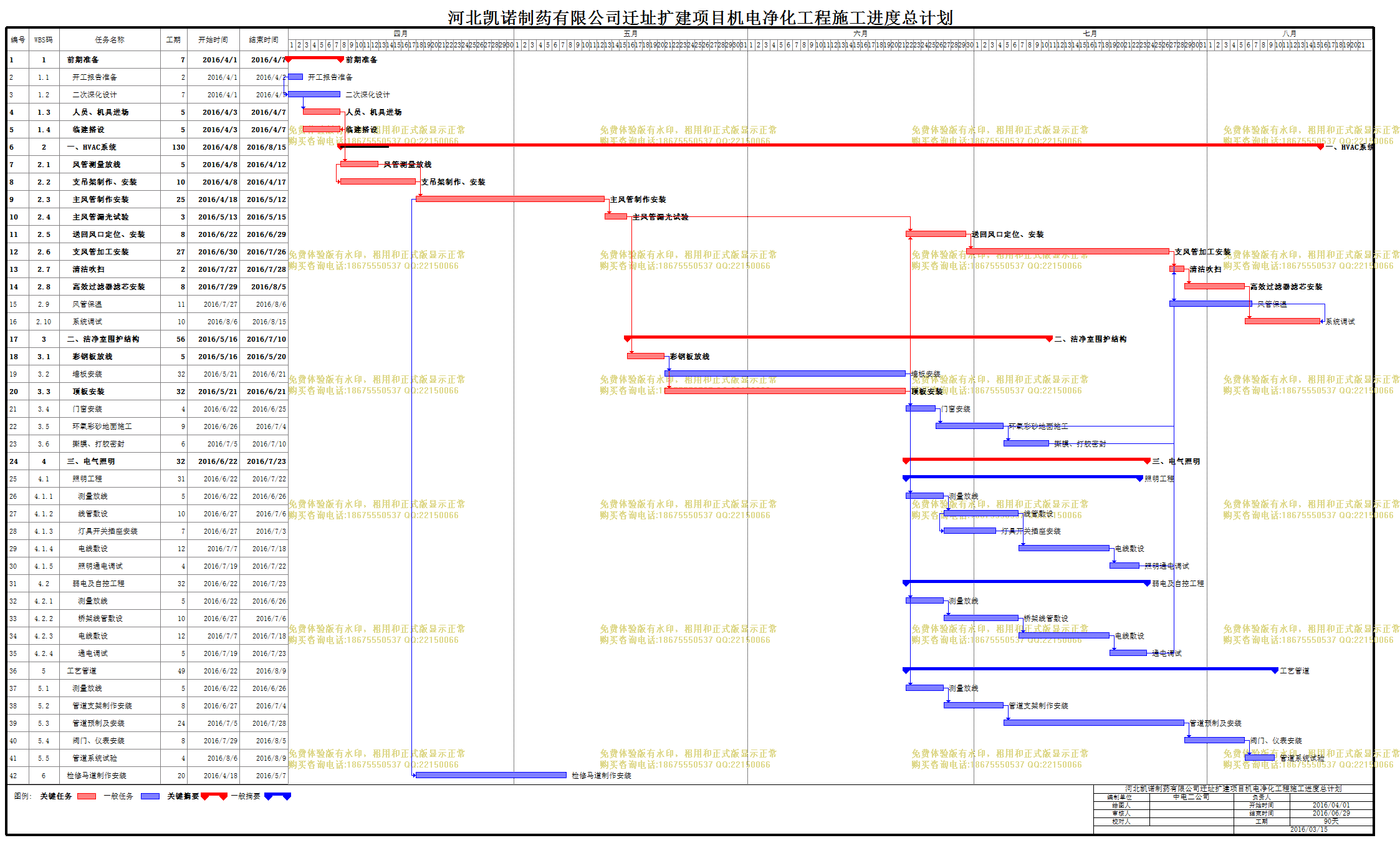Click 负责人 label in the title block

point(1261,798)
